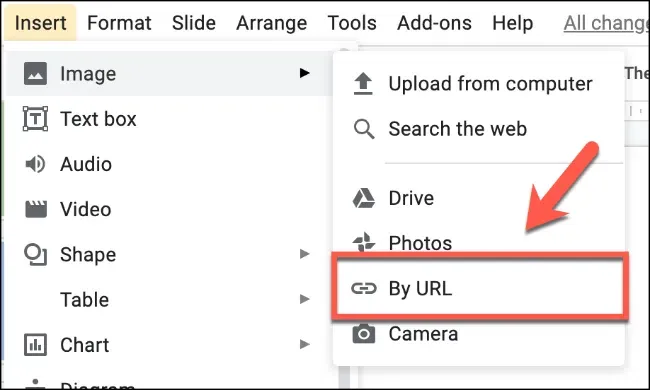Click the All changes saved link
The image size is (650, 390).
pyautogui.click(x=606, y=23)
